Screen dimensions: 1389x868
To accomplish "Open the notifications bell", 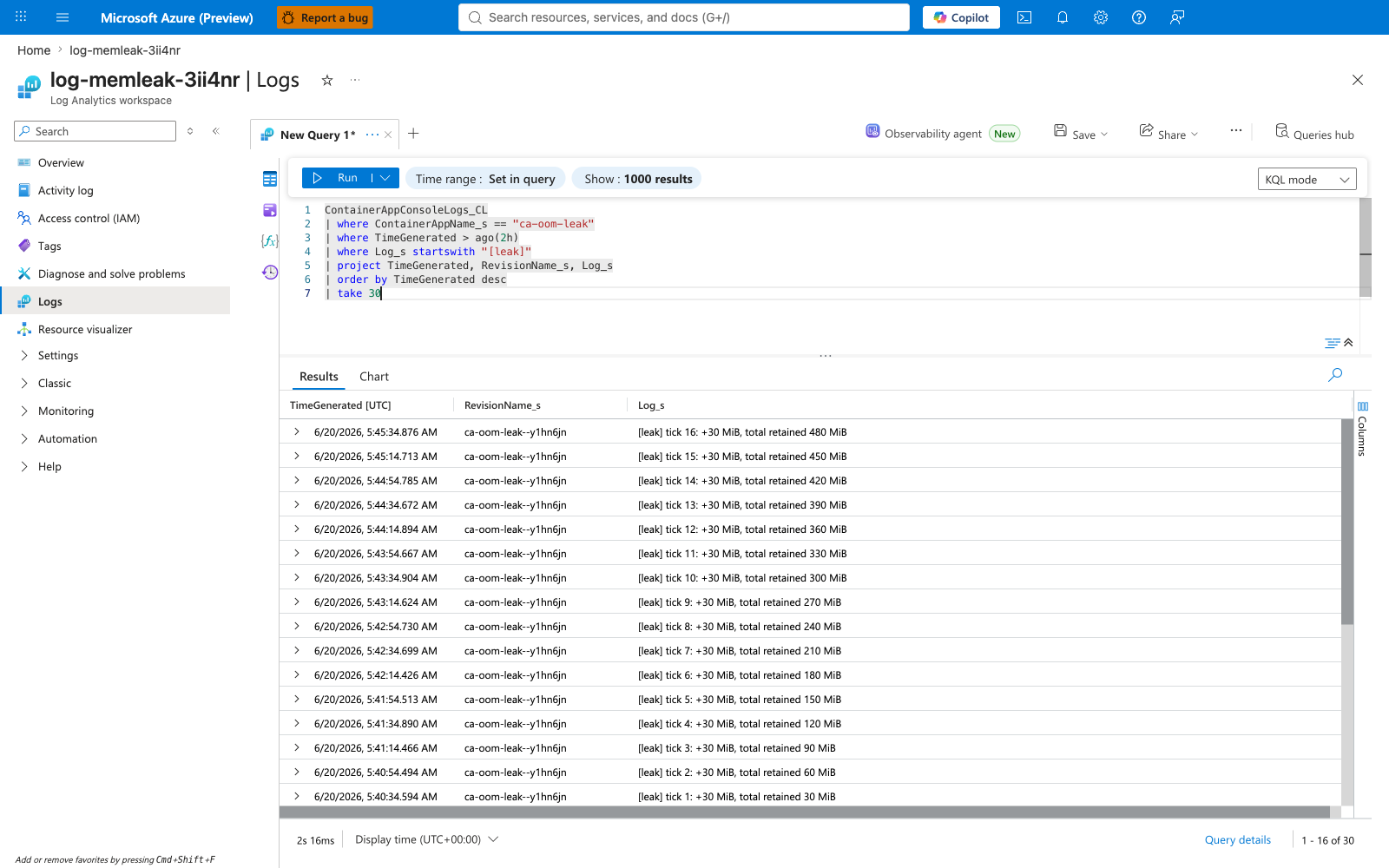I will 1063,17.
